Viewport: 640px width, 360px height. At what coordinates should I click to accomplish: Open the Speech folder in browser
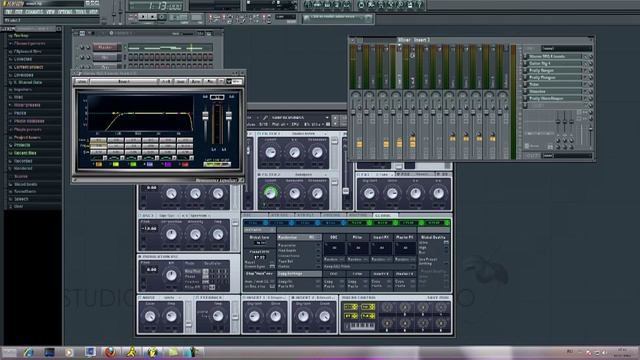click(21, 199)
